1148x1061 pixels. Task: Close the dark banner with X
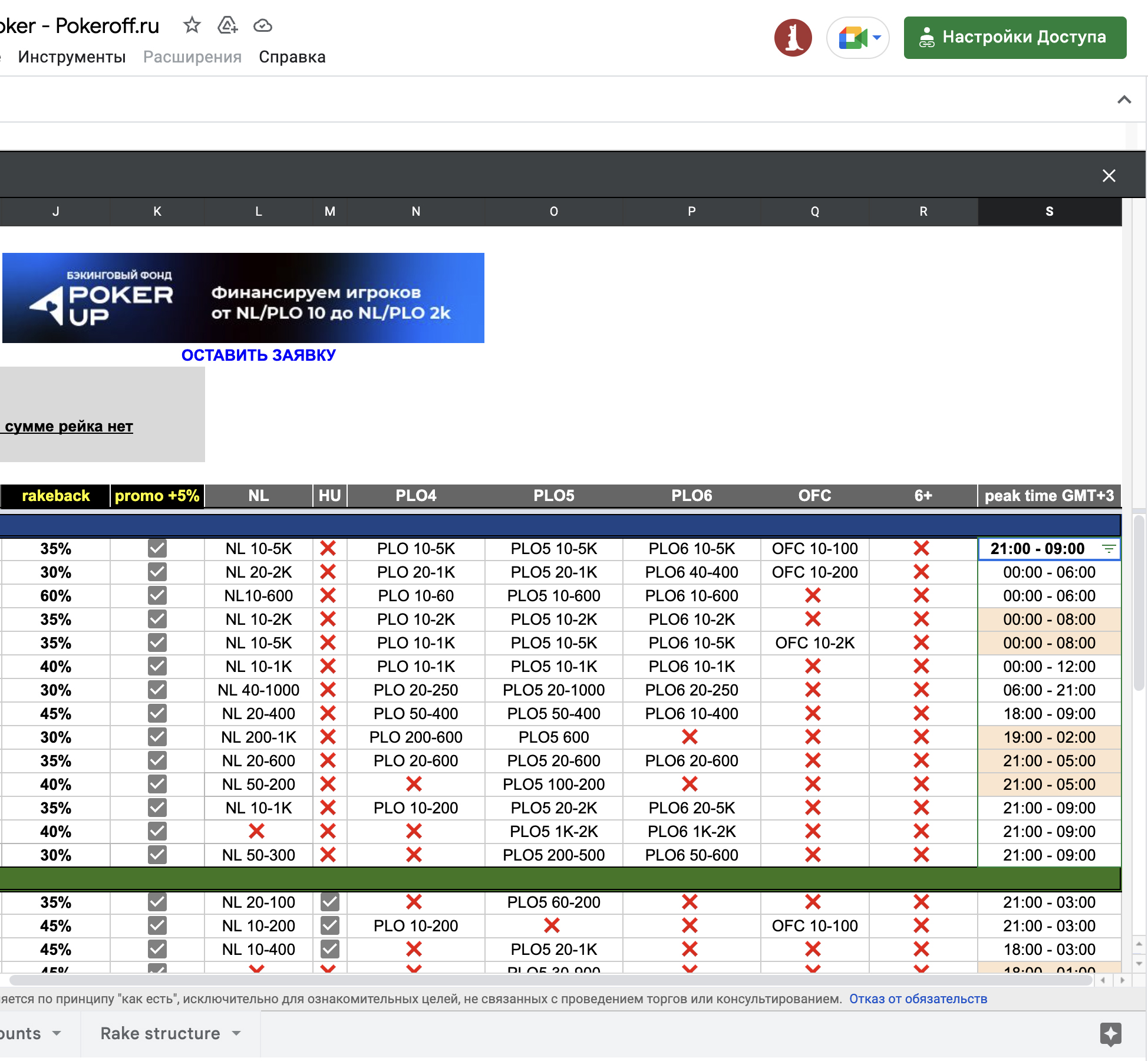click(x=1109, y=176)
